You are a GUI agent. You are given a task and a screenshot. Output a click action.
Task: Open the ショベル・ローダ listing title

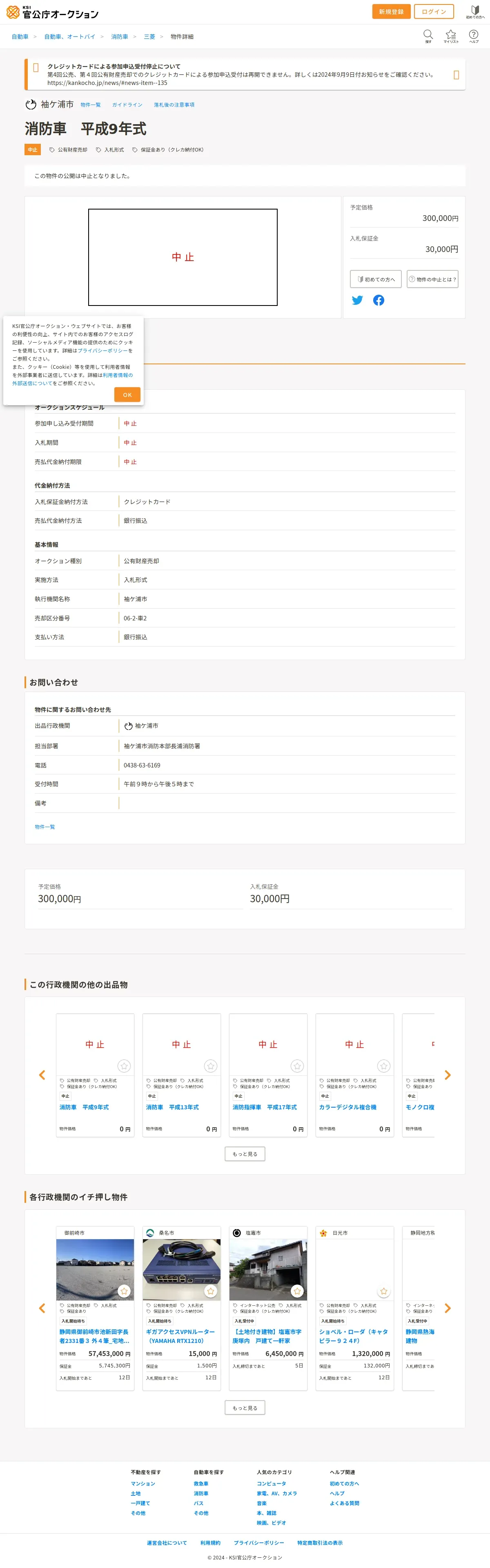pos(353,1336)
